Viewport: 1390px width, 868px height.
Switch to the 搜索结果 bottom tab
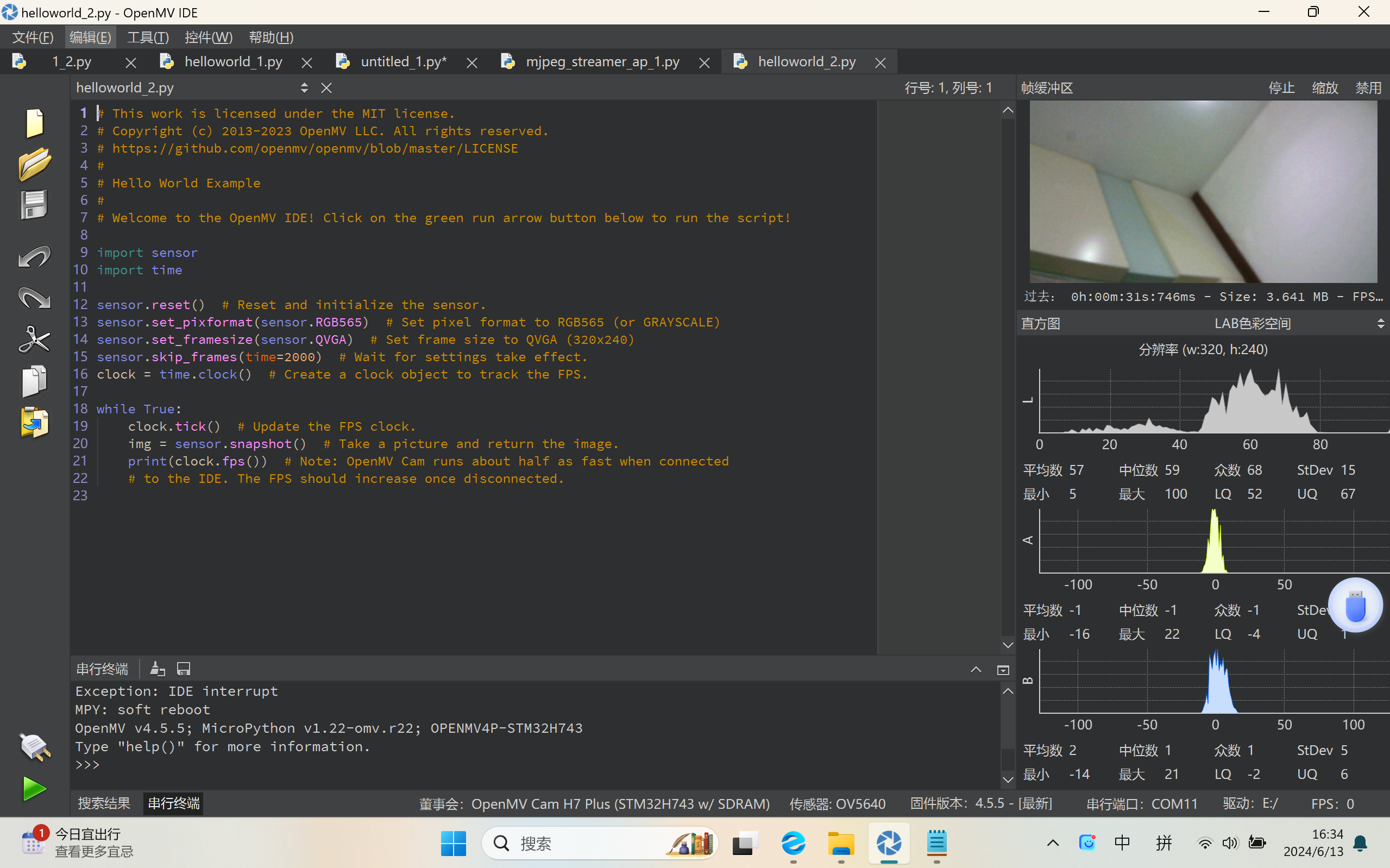[104, 803]
